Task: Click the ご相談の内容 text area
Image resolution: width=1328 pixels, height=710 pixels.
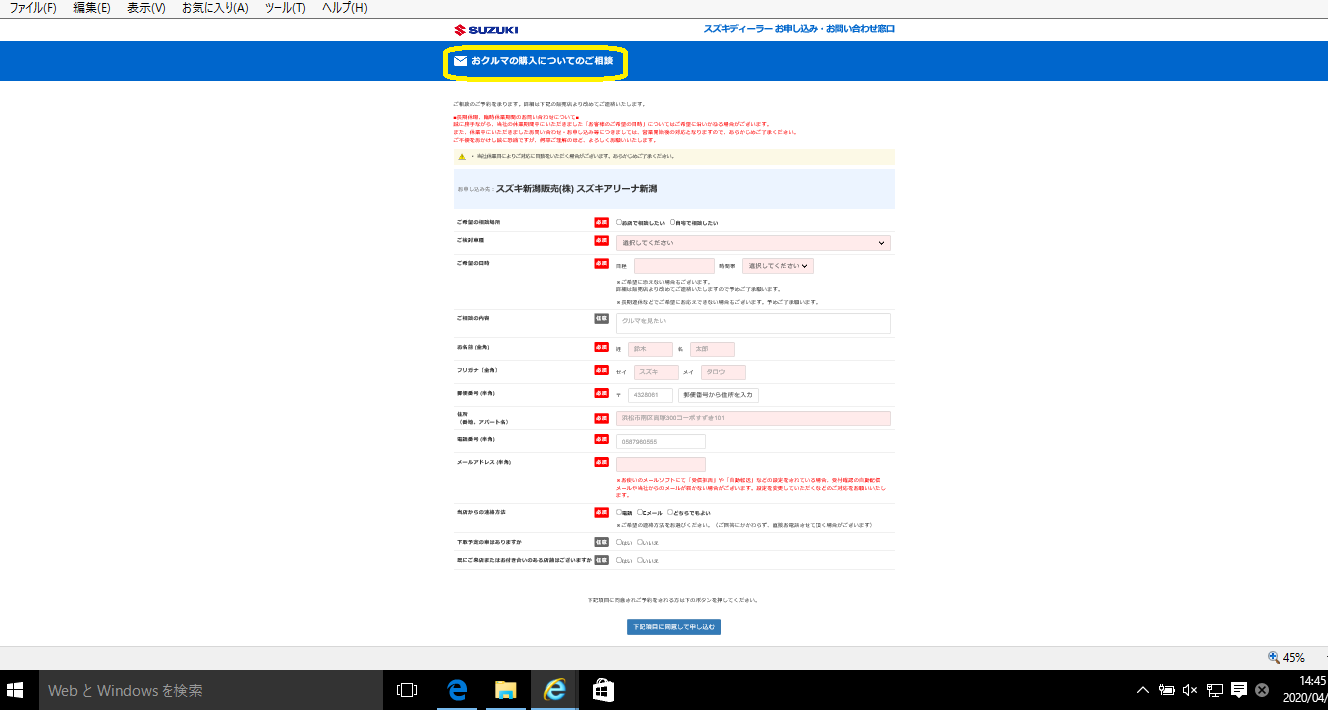Action: coord(753,323)
